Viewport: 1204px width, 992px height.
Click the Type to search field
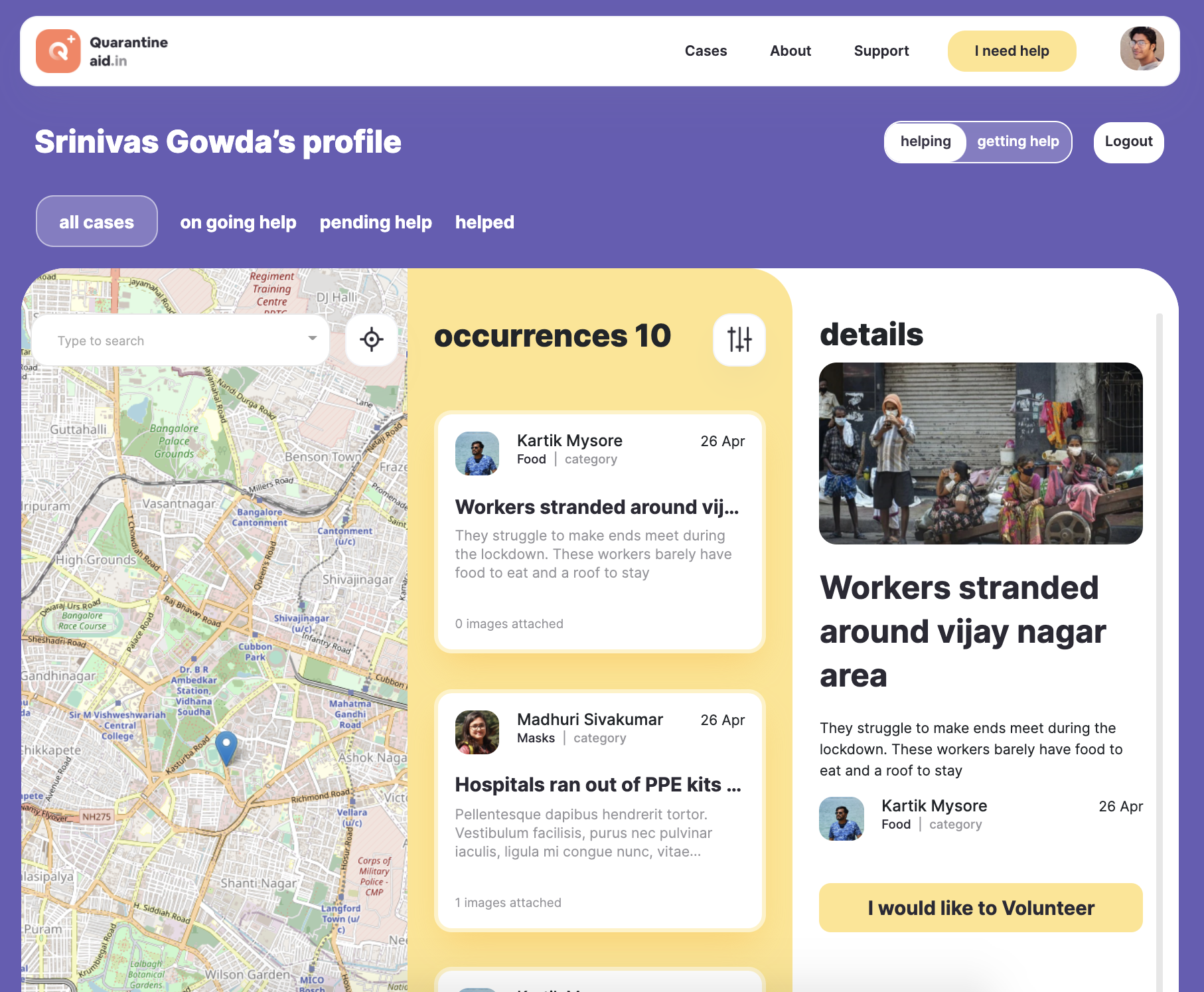(181, 340)
